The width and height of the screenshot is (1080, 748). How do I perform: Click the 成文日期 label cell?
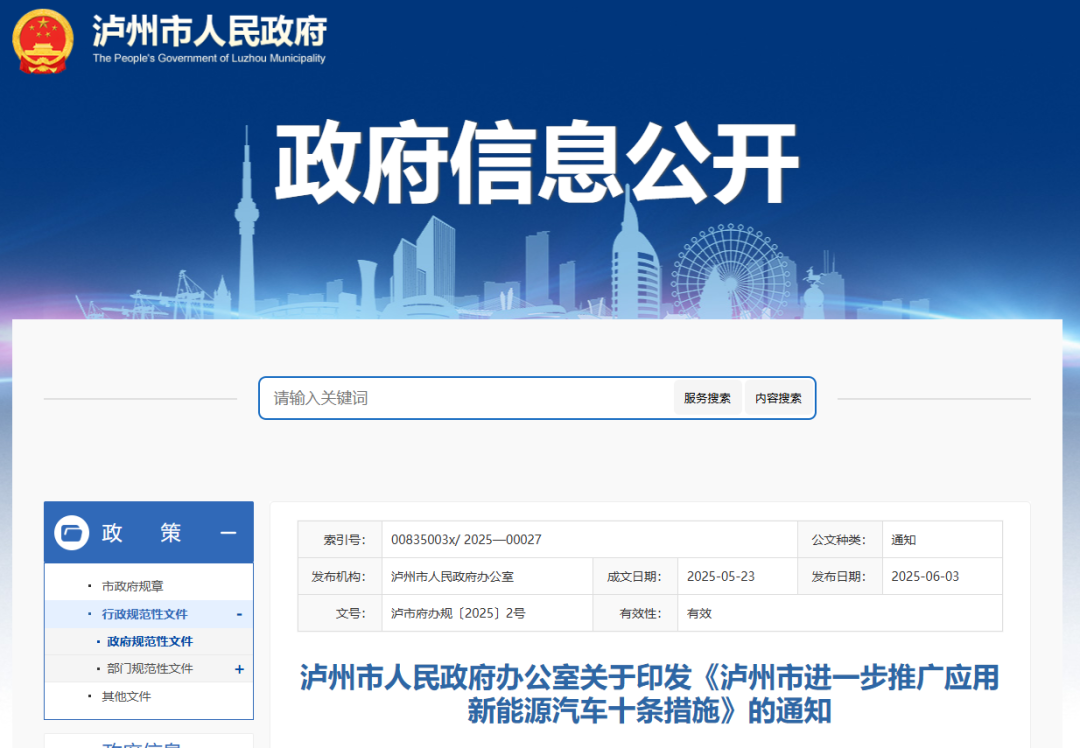[x=636, y=576]
